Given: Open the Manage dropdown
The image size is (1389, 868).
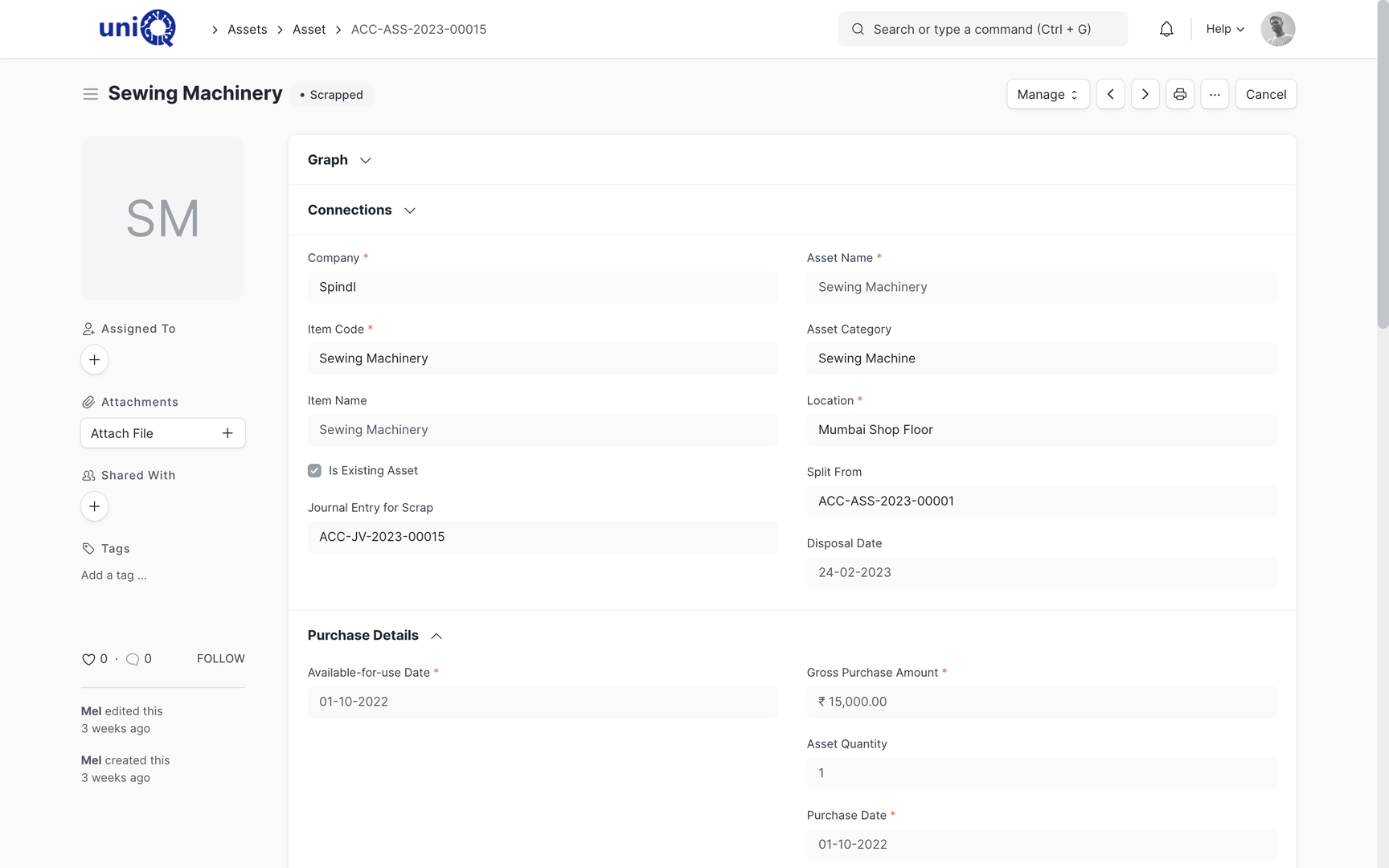Looking at the screenshot, I should (1048, 94).
